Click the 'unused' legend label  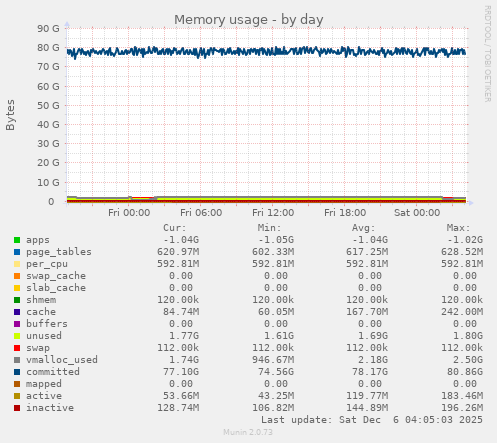coord(44,336)
